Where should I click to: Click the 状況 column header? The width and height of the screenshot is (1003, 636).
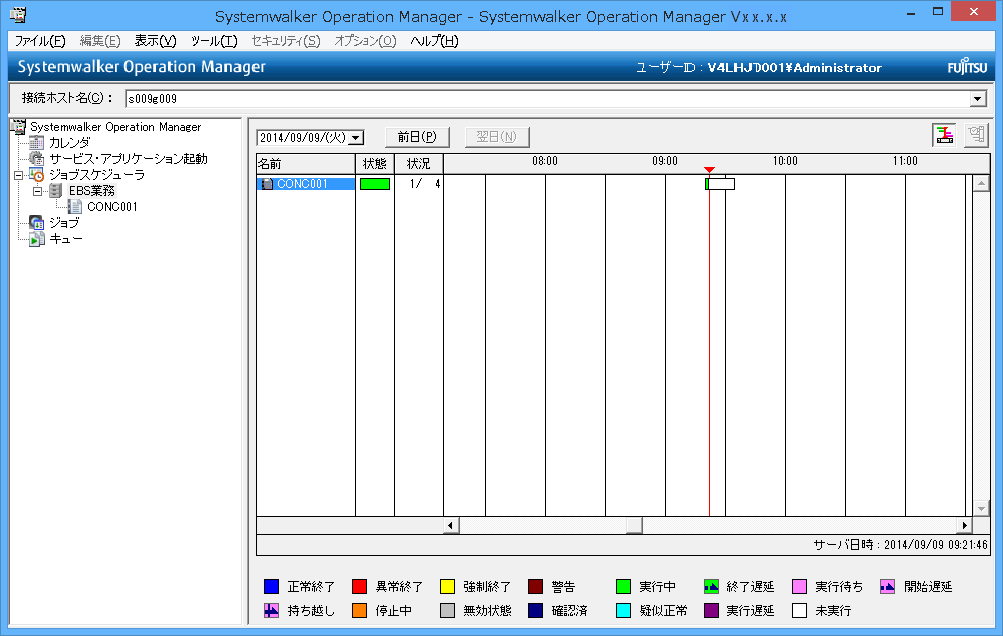(419, 164)
